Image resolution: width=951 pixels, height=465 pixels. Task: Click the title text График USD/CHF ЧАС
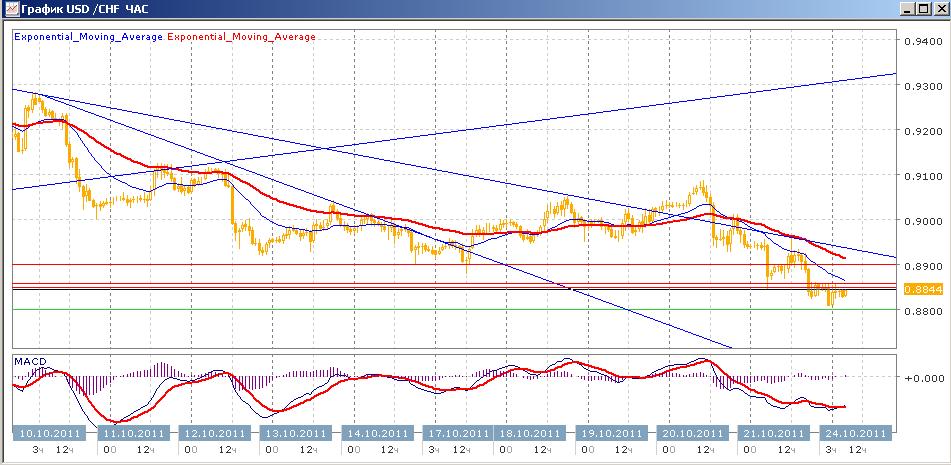tap(84, 9)
